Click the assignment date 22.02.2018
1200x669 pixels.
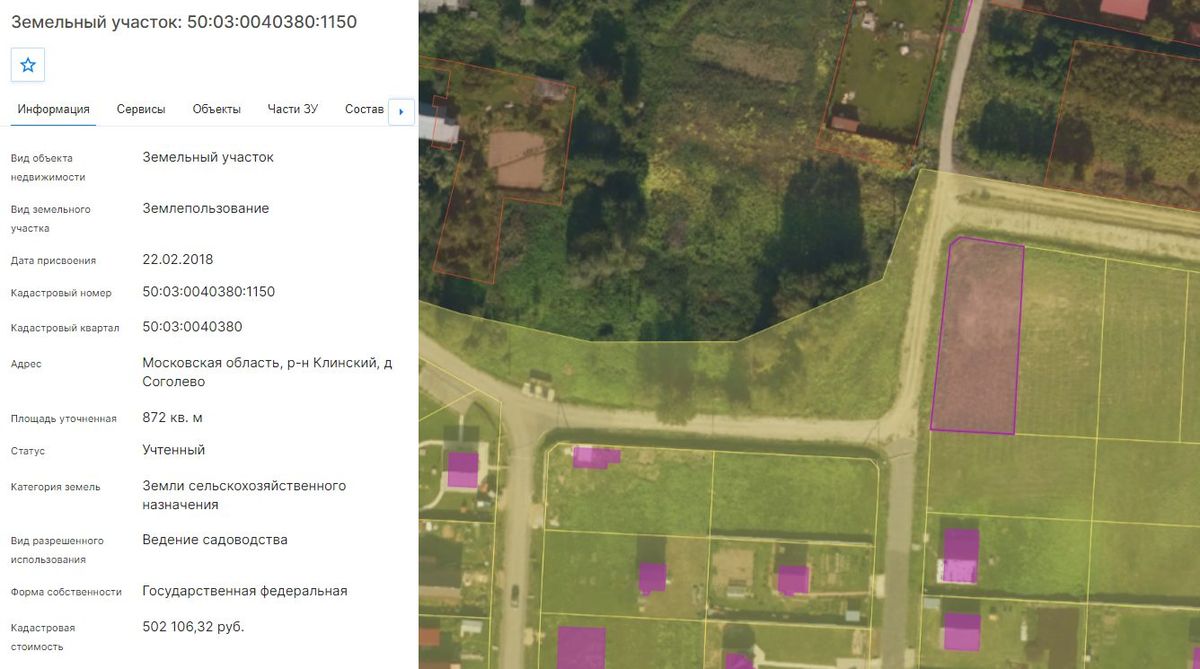178,259
